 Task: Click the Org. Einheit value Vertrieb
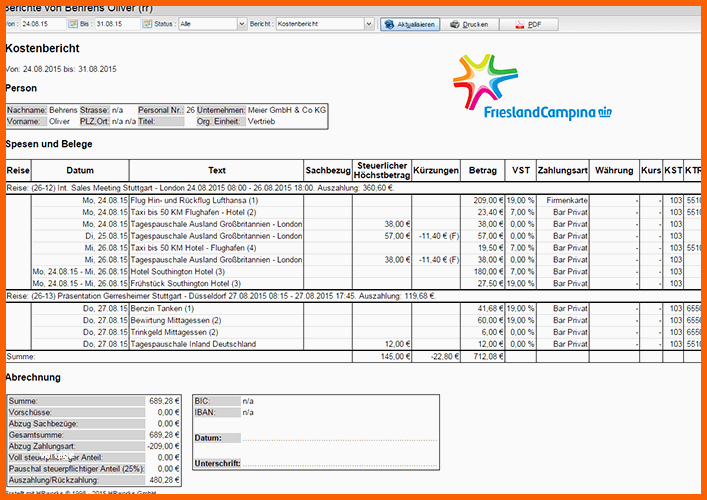[261, 121]
